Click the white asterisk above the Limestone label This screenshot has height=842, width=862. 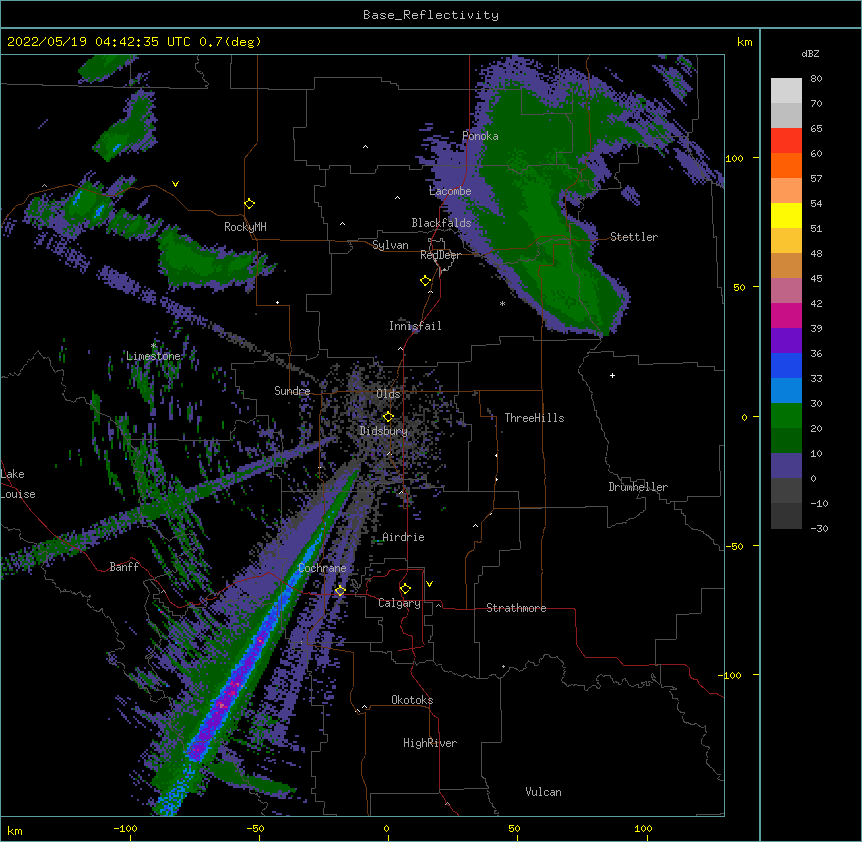click(x=153, y=345)
